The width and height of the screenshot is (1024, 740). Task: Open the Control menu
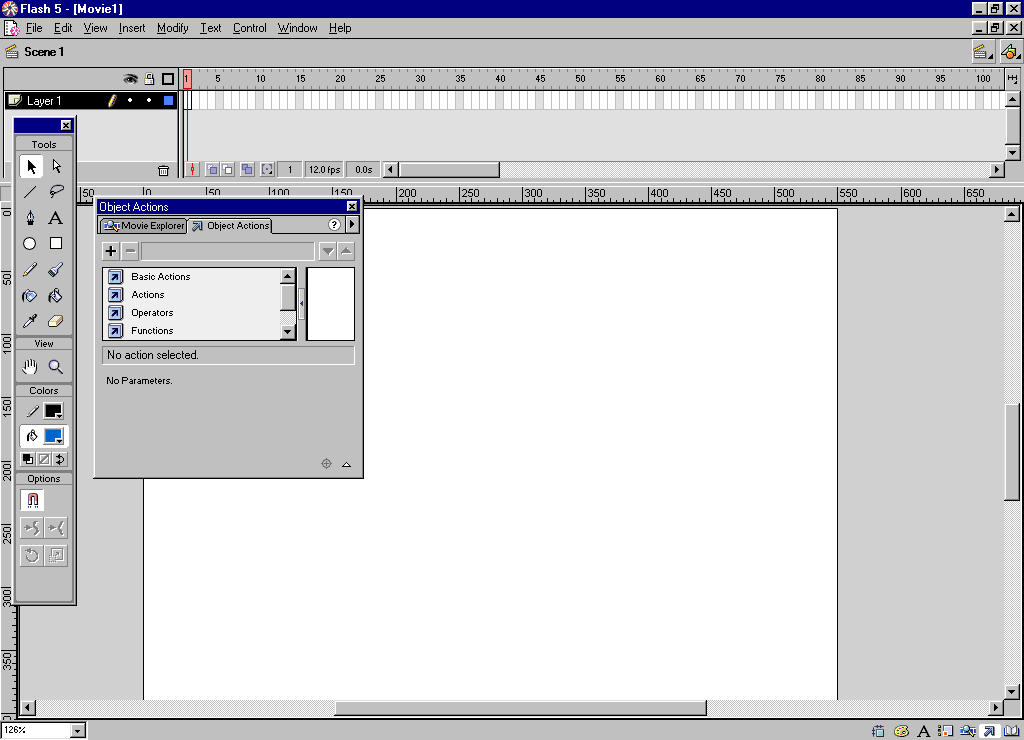(249, 28)
